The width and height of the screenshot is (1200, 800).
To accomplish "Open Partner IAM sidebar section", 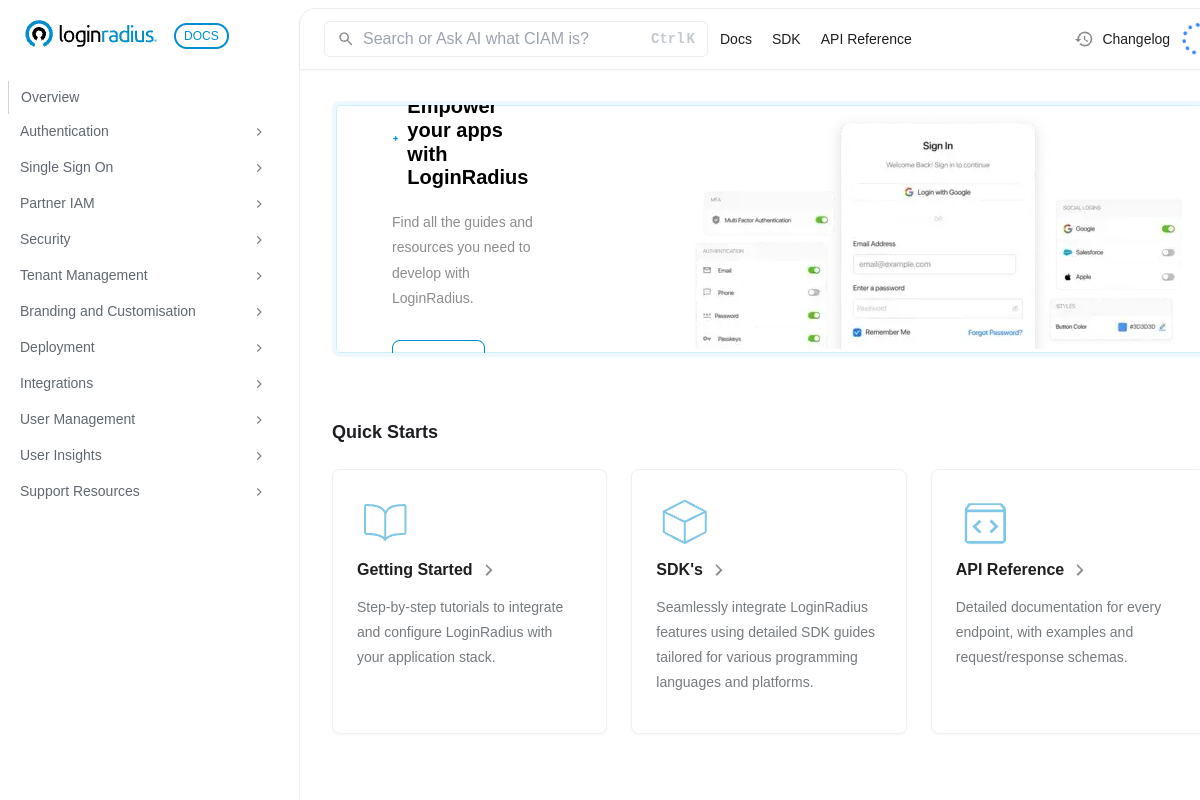I will 57,203.
